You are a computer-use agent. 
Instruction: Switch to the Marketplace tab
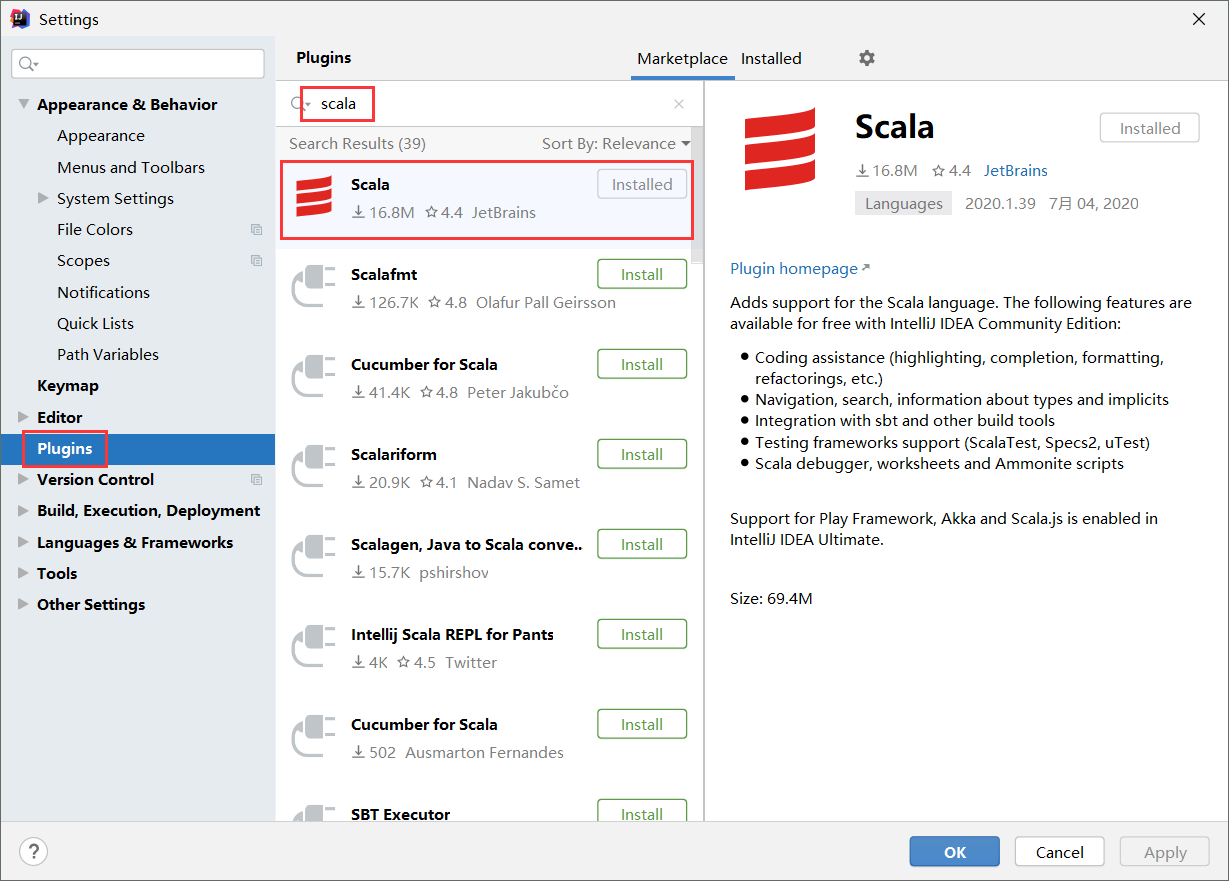(x=682, y=59)
